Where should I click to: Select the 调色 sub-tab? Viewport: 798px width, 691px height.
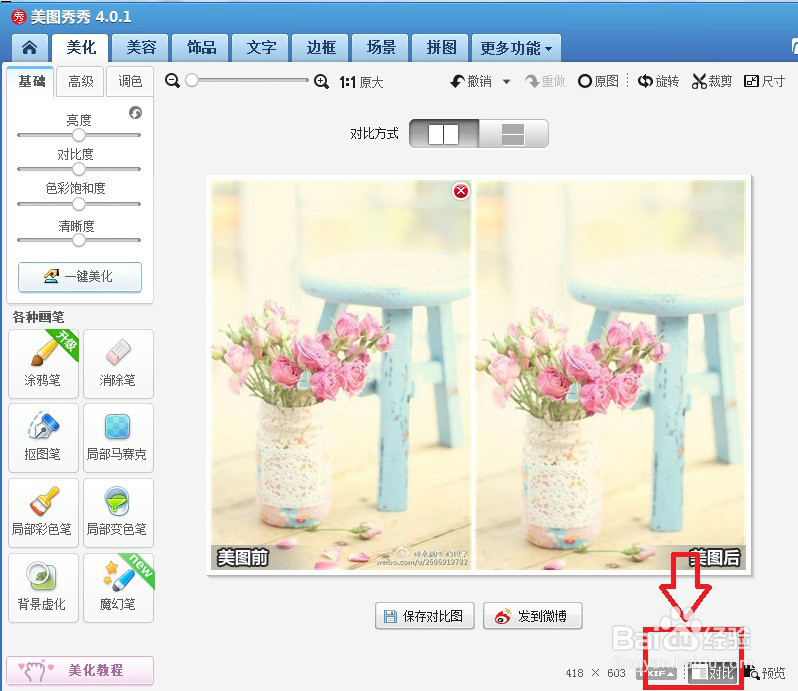(x=130, y=81)
